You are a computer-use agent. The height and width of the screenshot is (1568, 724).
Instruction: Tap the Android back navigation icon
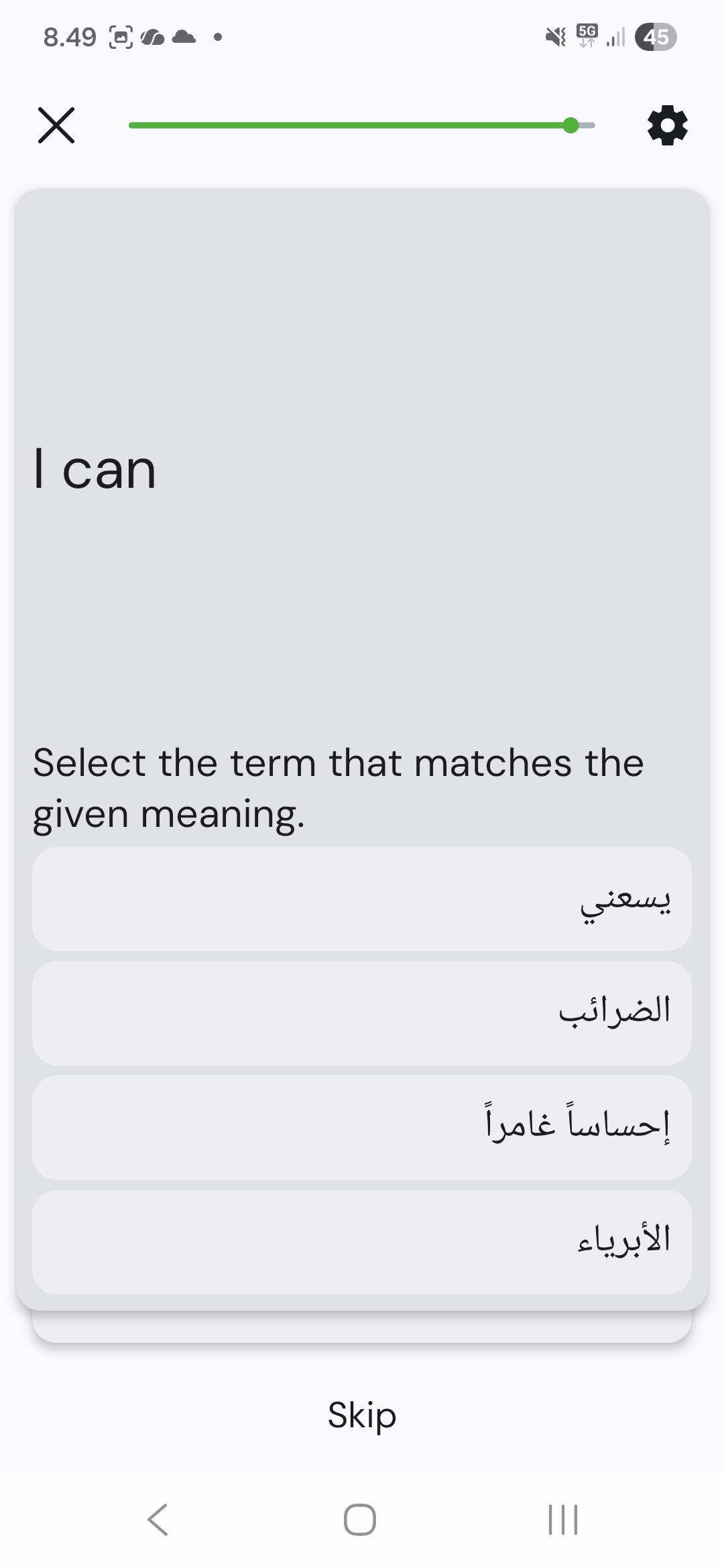158,1519
